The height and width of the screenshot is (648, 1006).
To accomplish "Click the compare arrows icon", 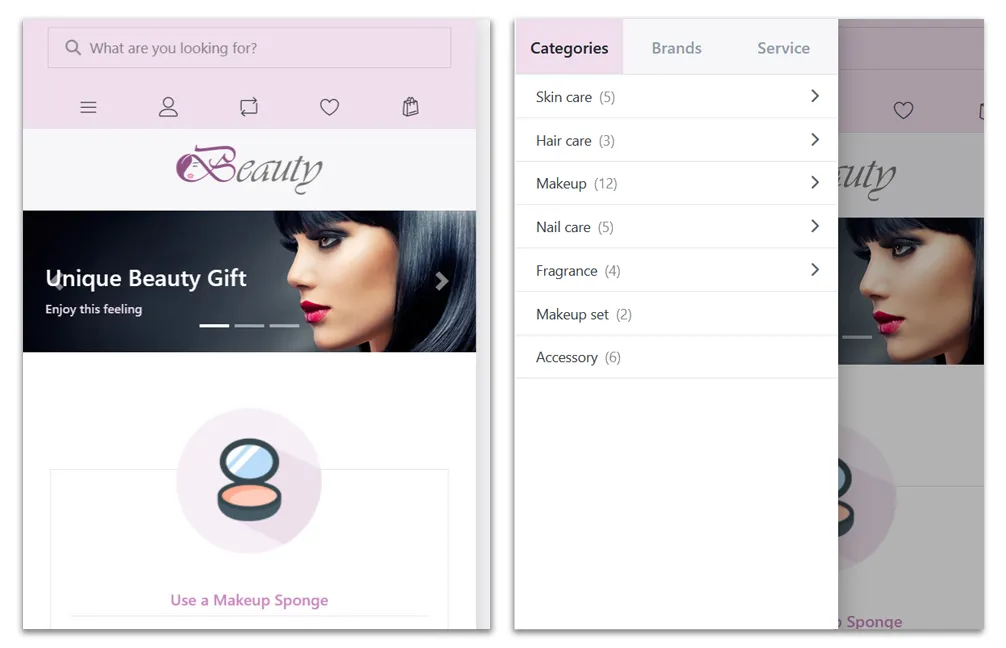I will pos(249,107).
